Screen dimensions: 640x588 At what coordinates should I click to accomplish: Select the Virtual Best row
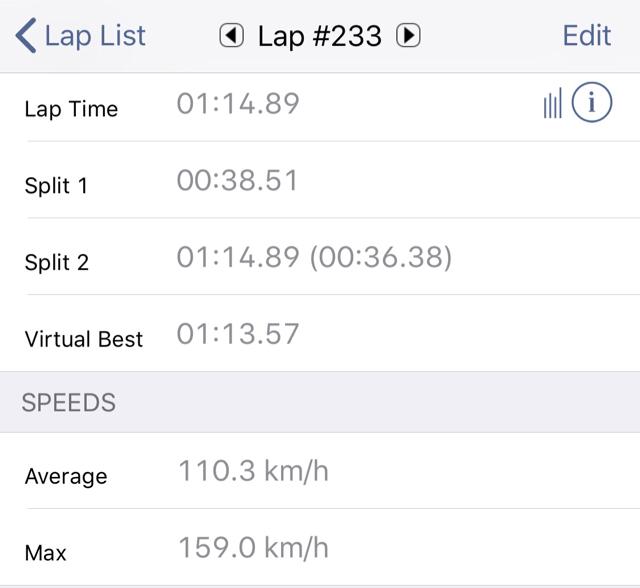click(x=320, y=333)
